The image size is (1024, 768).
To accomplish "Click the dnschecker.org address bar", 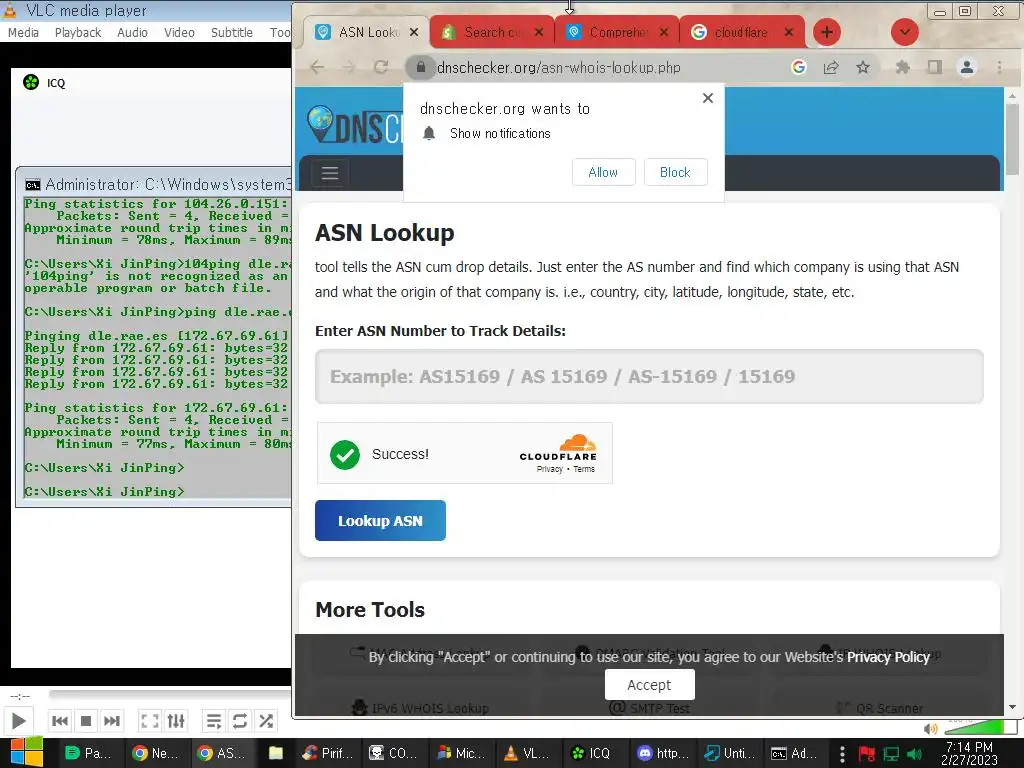I will tap(558, 68).
